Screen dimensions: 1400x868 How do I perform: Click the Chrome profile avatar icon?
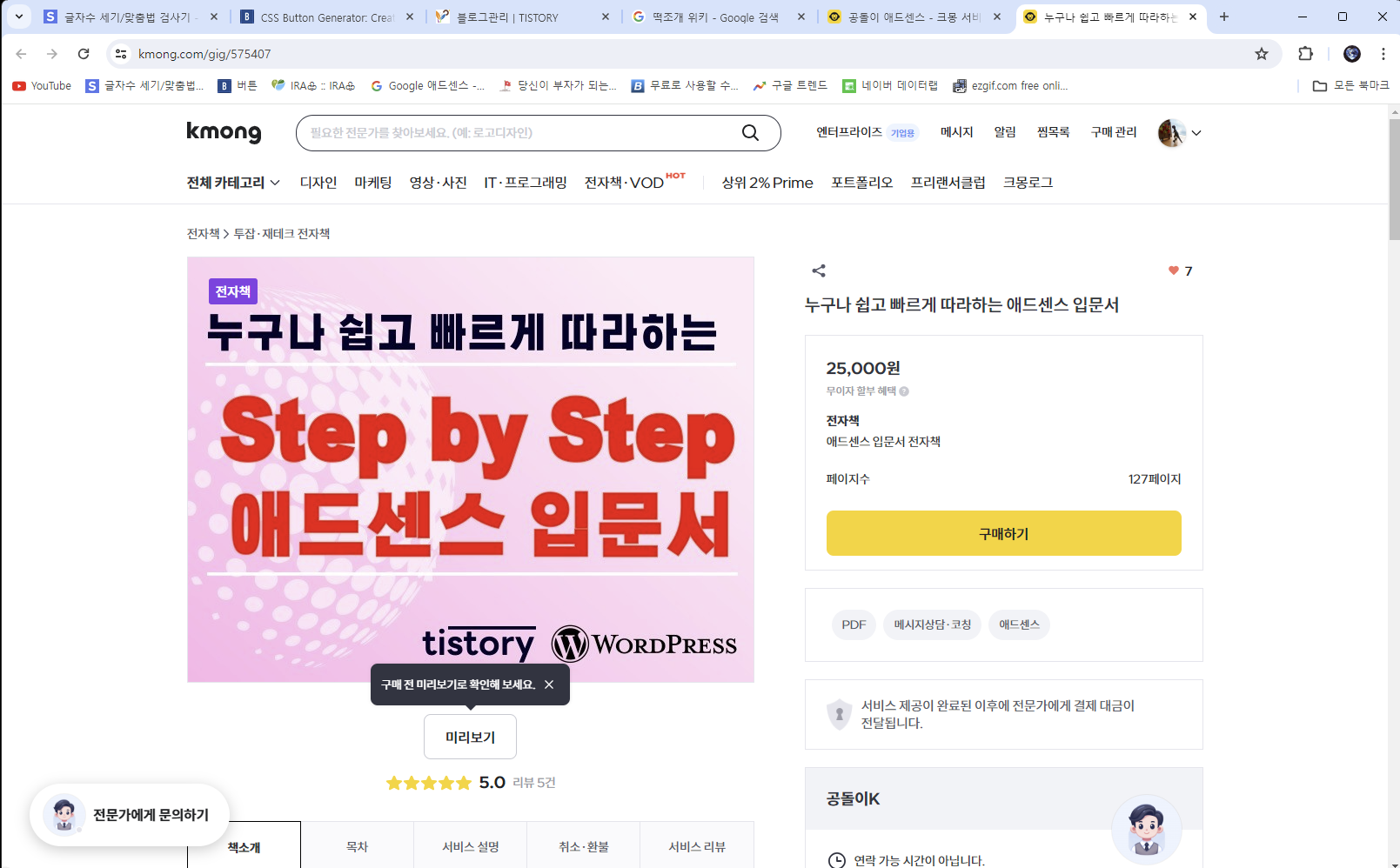click(1352, 54)
